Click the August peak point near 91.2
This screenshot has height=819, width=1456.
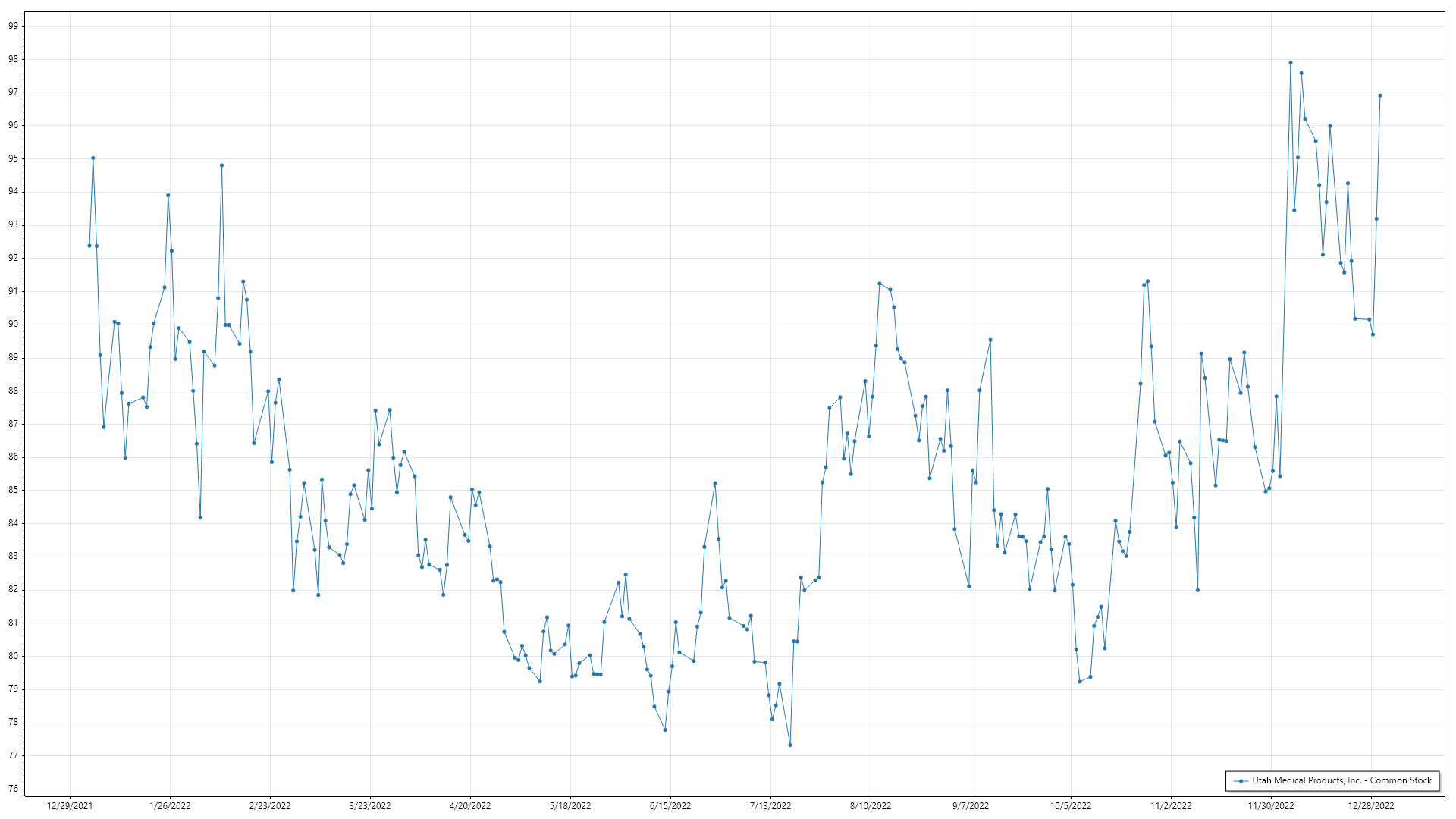click(880, 284)
